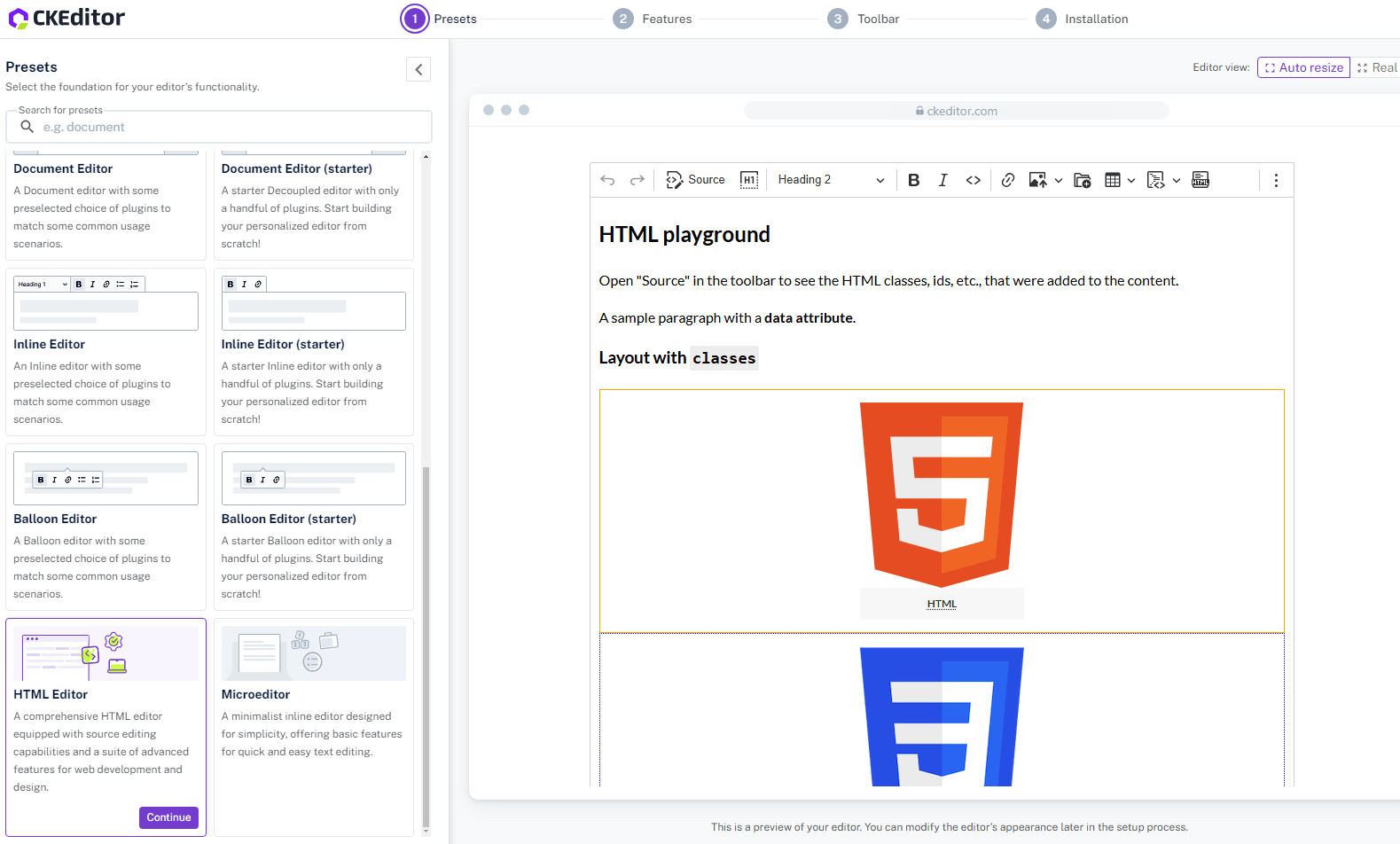Screen dimensions: 1400x844
Task: Toggle Source editing mode
Action: click(695, 180)
